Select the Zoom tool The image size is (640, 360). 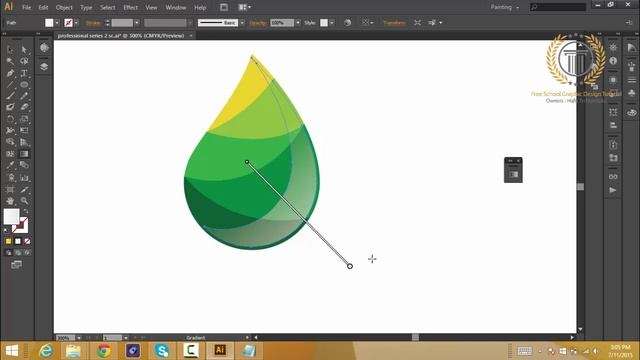pyautogui.click(x=24, y=201)
